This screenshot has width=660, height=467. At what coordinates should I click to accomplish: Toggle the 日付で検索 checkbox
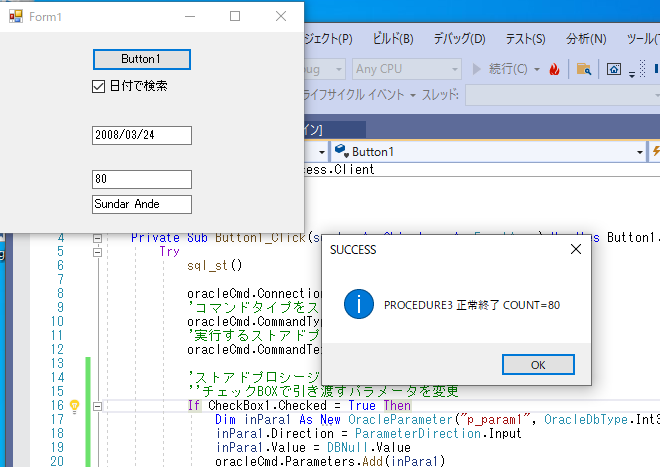[x=98, y=86]
